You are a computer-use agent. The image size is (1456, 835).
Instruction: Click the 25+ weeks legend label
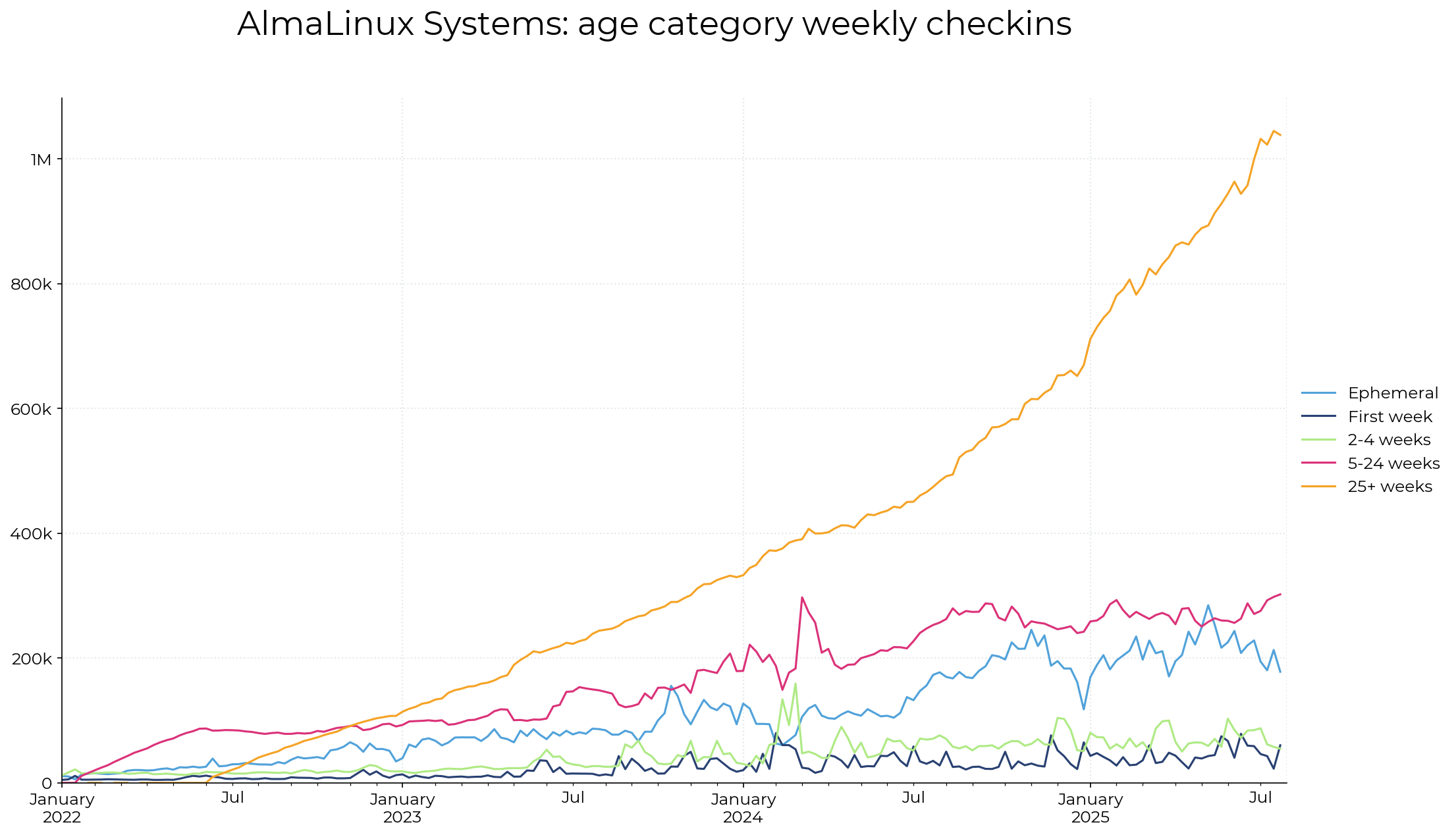point(1390,487)
